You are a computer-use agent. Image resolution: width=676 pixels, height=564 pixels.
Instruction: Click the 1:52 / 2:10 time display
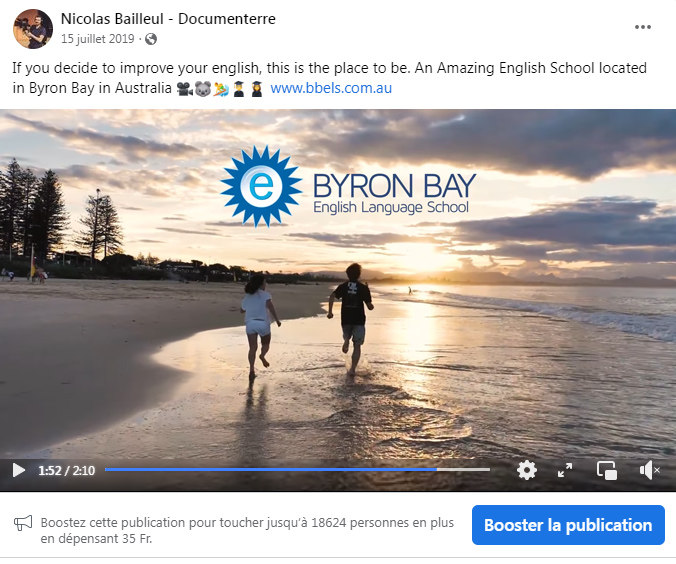click(66, 470)
